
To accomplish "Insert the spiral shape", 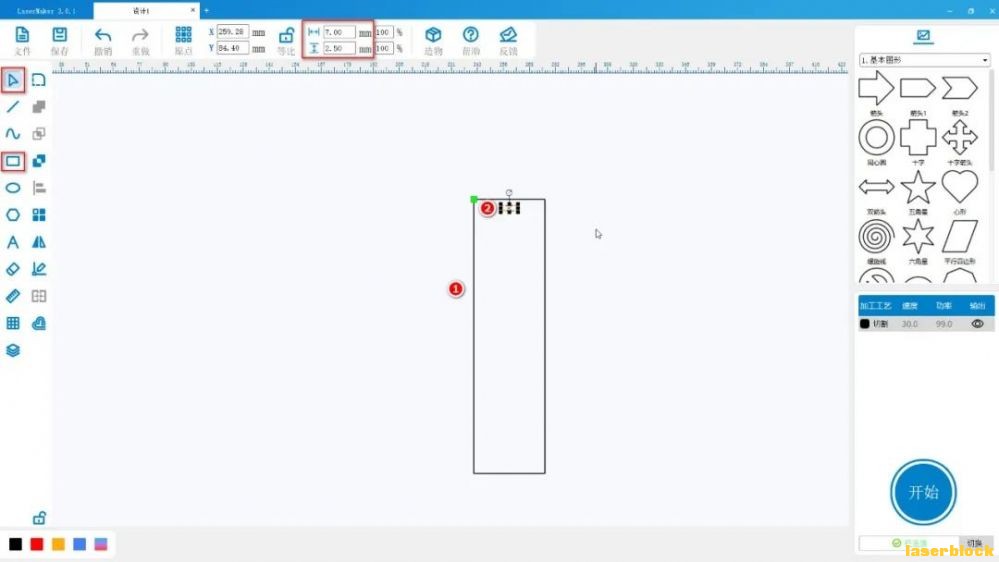I will [876, 236].
